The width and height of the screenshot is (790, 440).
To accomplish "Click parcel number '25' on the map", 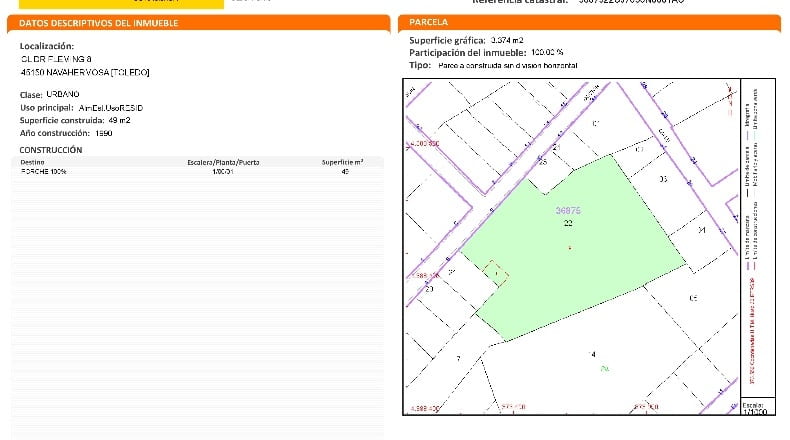I will click(x=543, y=162).
